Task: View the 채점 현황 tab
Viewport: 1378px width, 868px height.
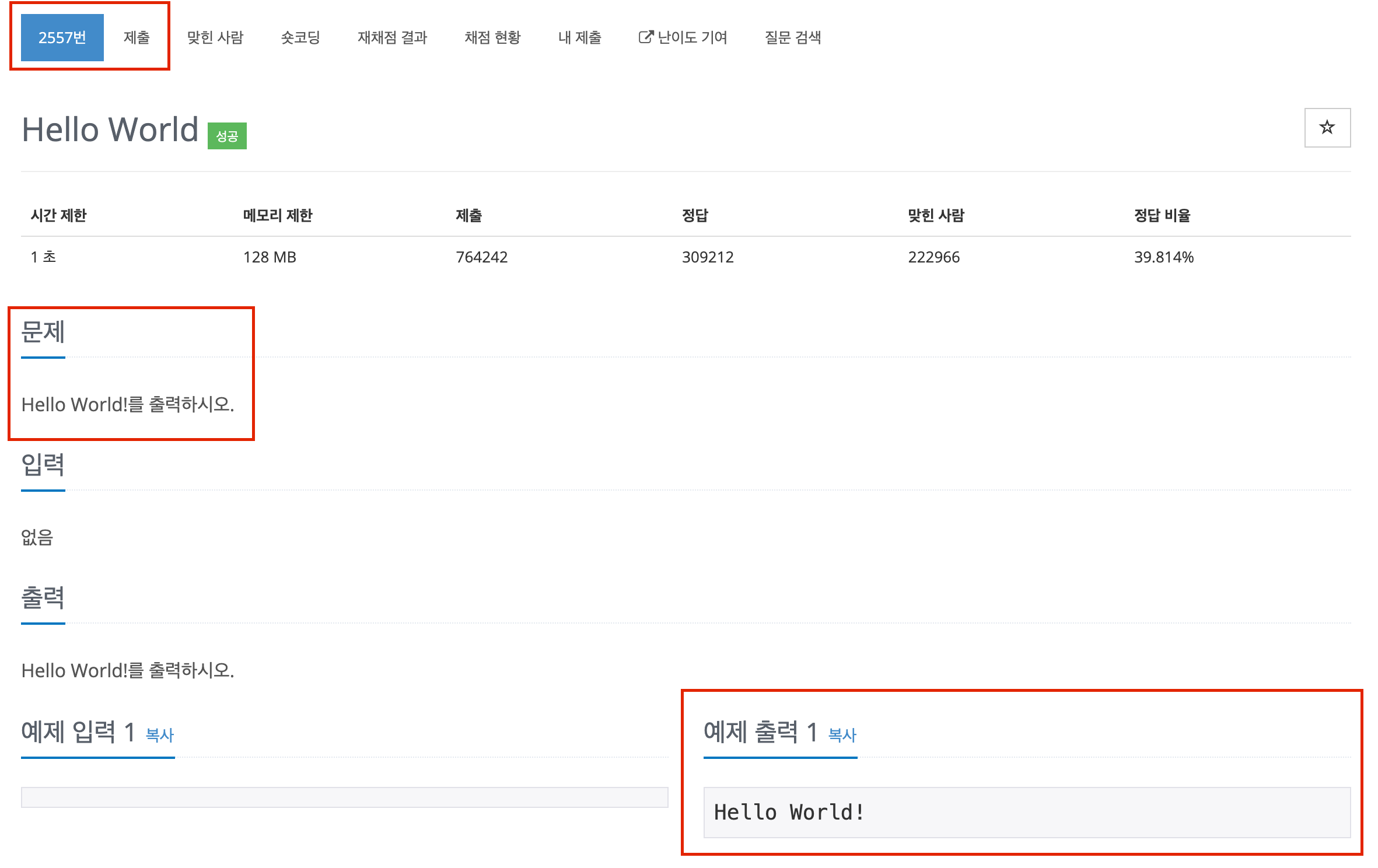Action: pyautogui.click(x=492, y=37)
